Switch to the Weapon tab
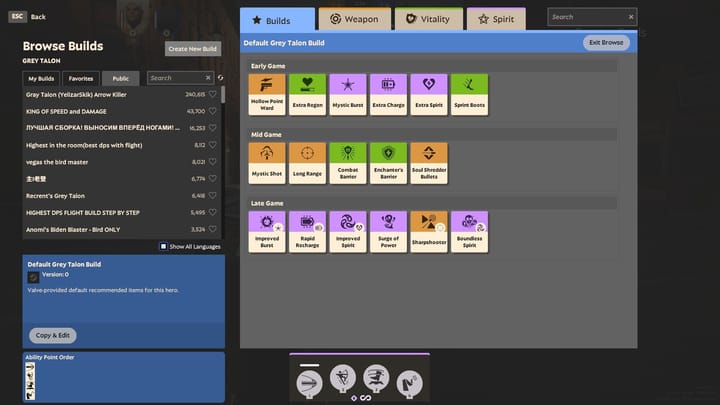 click(354, 19)
